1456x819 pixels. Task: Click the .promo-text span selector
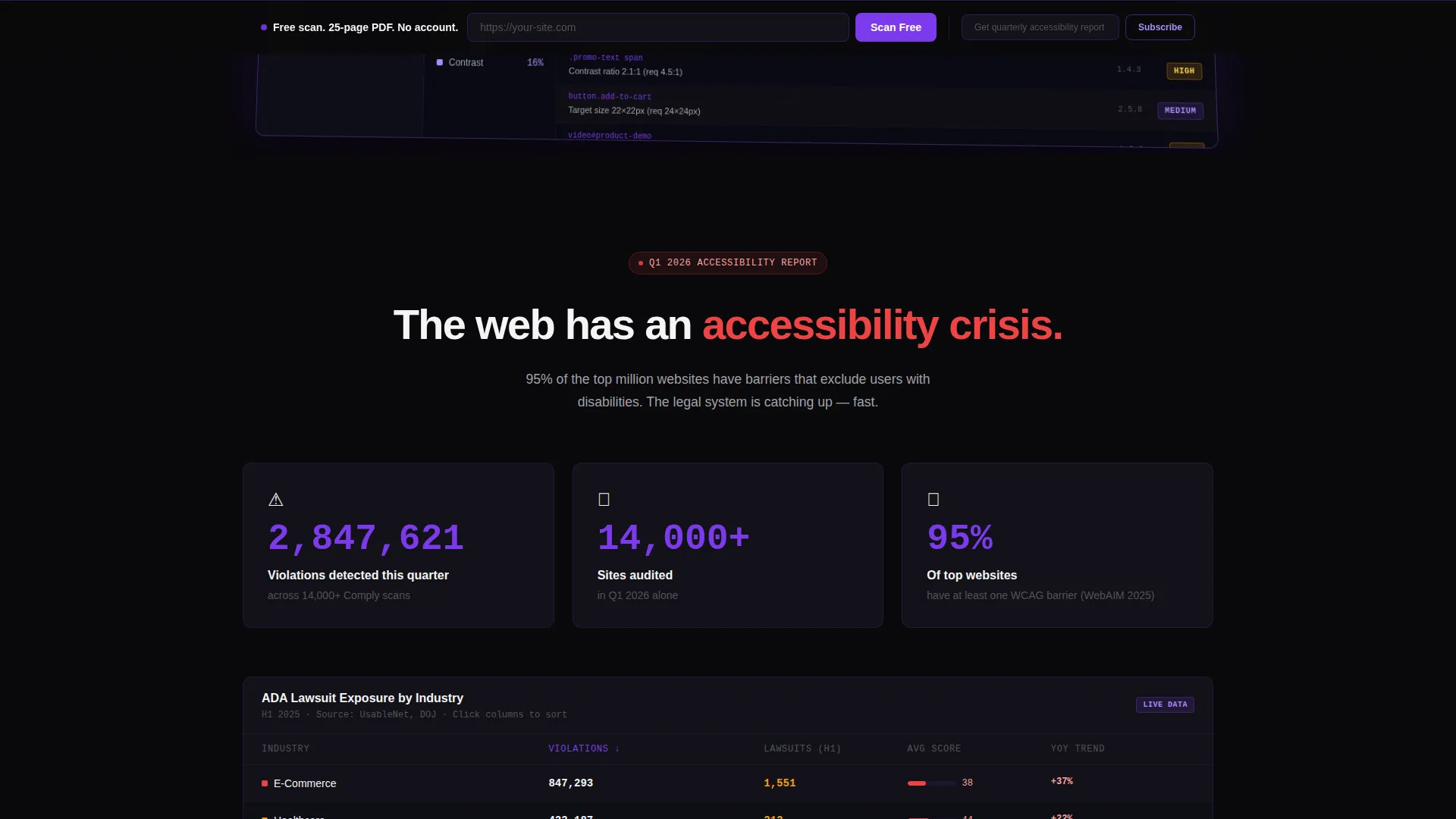(606, 58)
